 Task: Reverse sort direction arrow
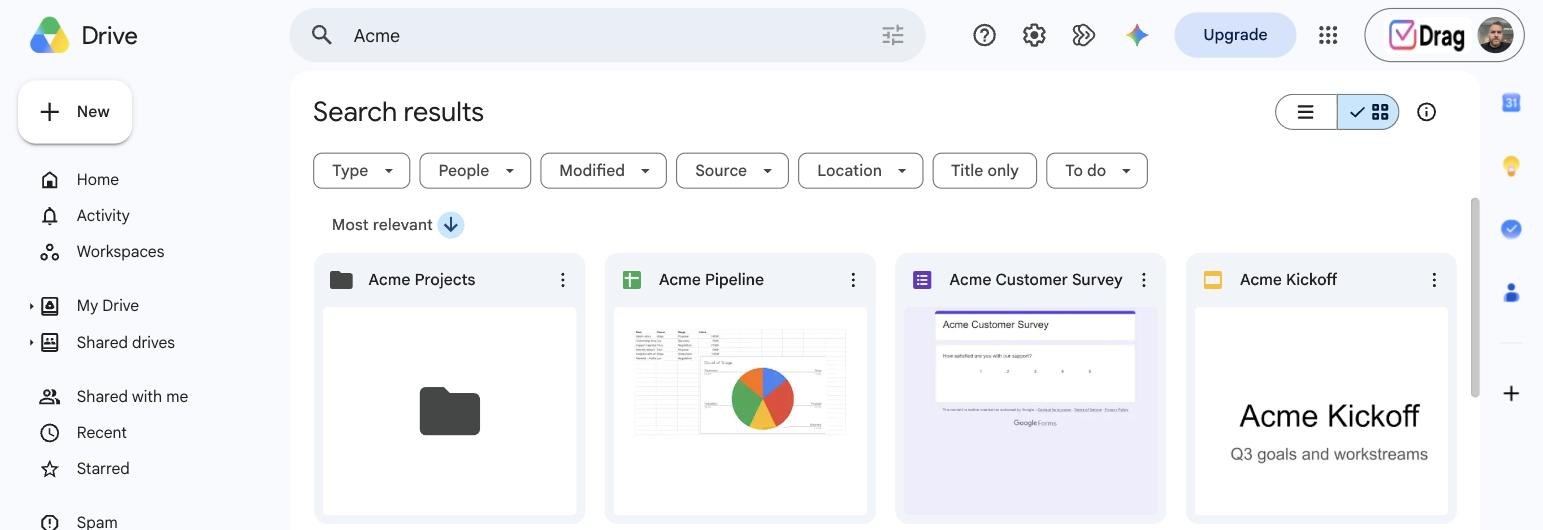451,225
